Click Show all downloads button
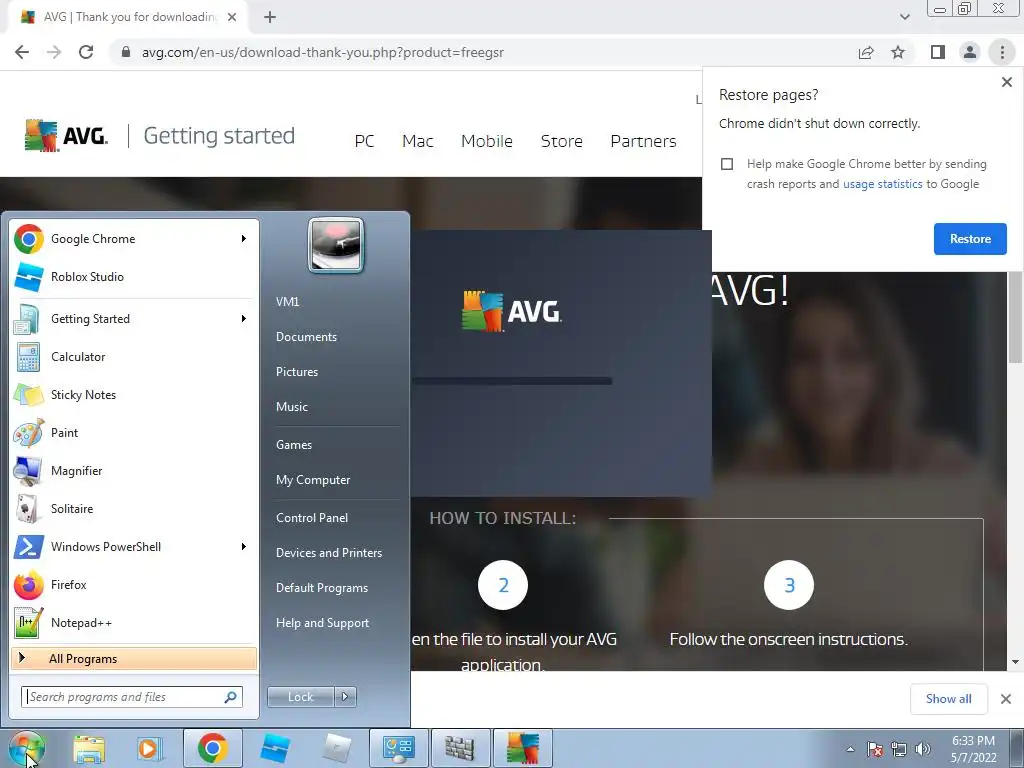 pos(948,699)
